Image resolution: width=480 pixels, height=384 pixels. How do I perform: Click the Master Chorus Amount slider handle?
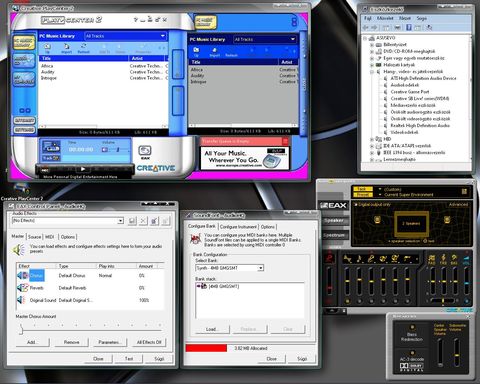point(21,330)
